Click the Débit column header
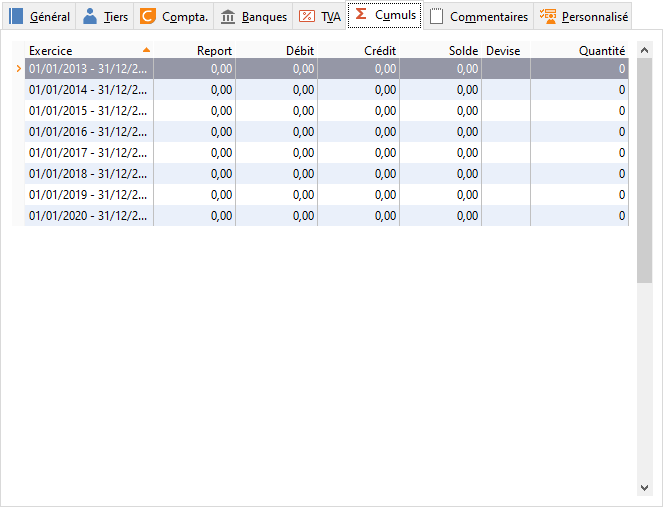 pos(277,51)
